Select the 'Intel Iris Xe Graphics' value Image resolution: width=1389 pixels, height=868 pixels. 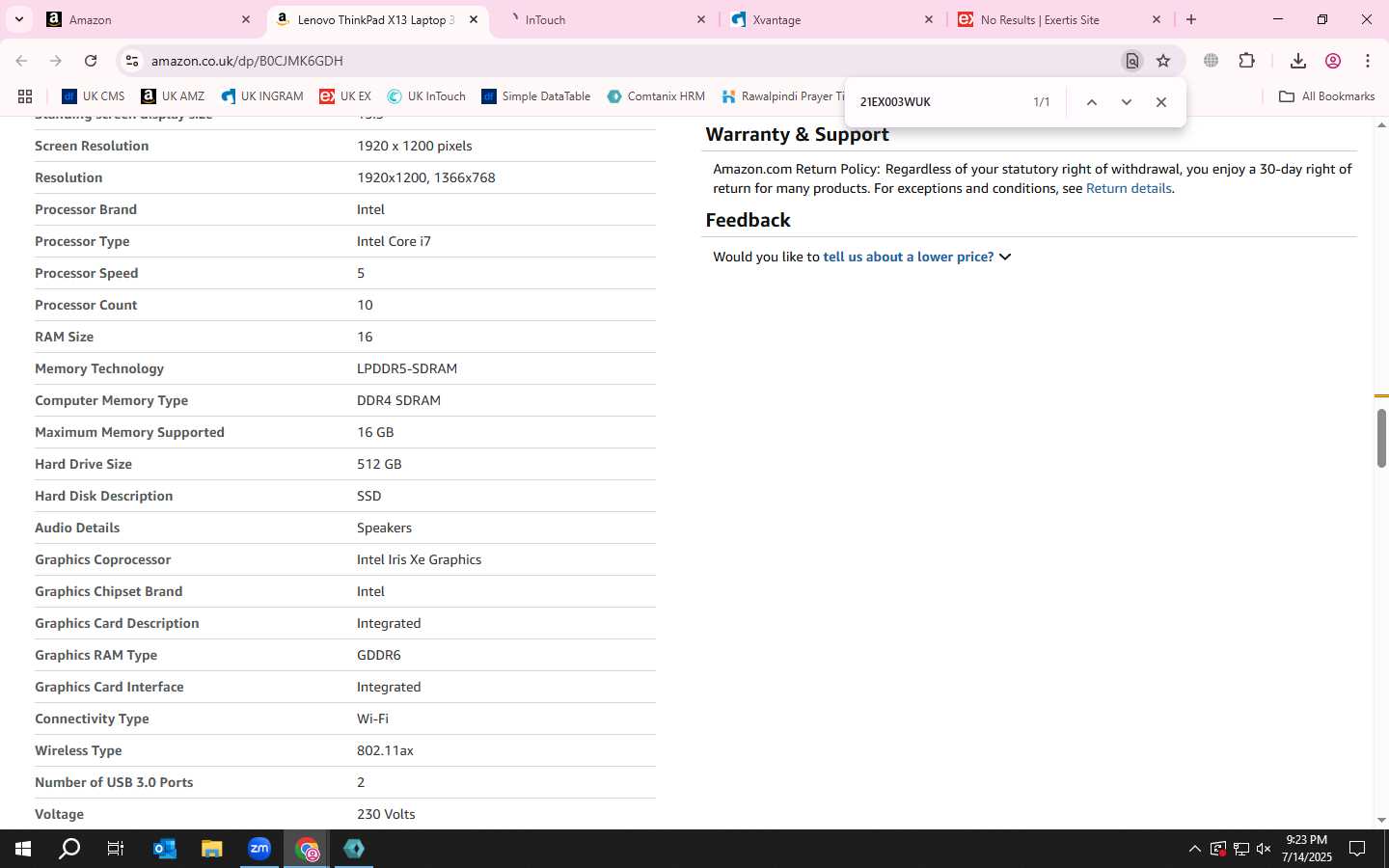pyautogui.click(x=419, y=559)
